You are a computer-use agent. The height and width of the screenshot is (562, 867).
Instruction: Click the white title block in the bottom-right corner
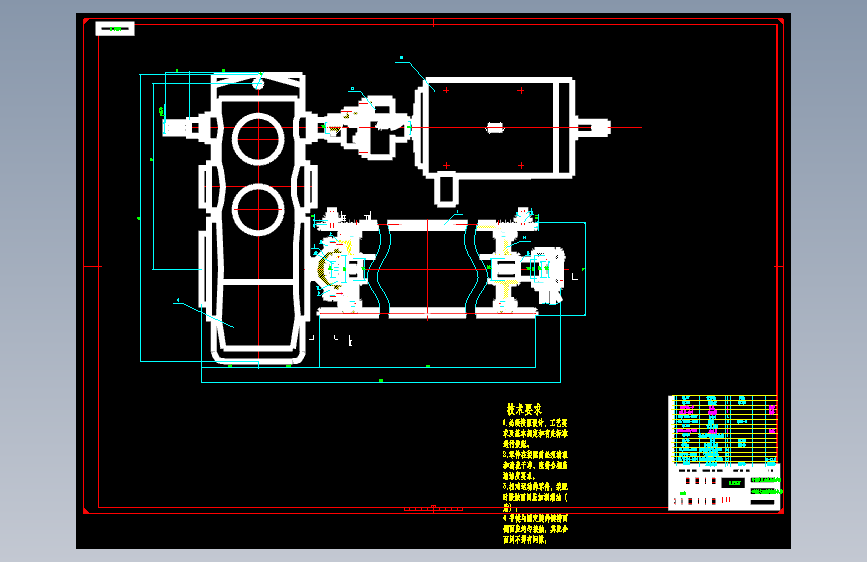[x=724, y=486]
